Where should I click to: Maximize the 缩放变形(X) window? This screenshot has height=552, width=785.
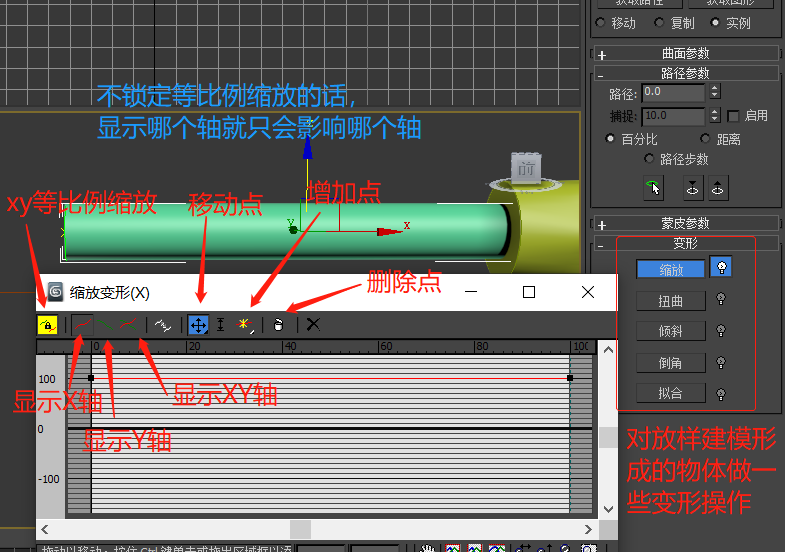tap(529, 292)
